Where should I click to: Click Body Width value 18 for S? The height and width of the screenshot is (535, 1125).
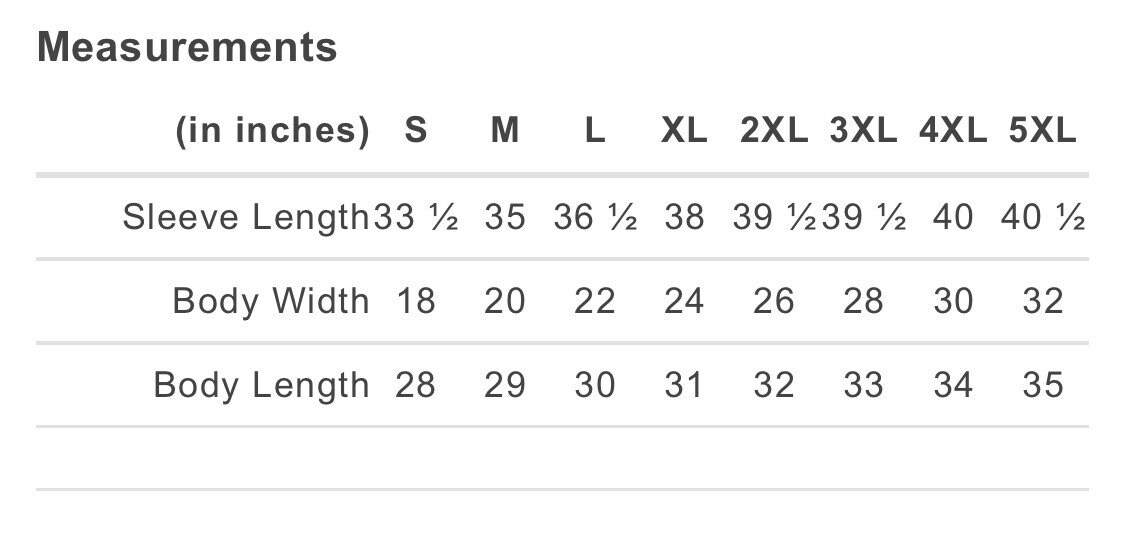pos(416,300)
